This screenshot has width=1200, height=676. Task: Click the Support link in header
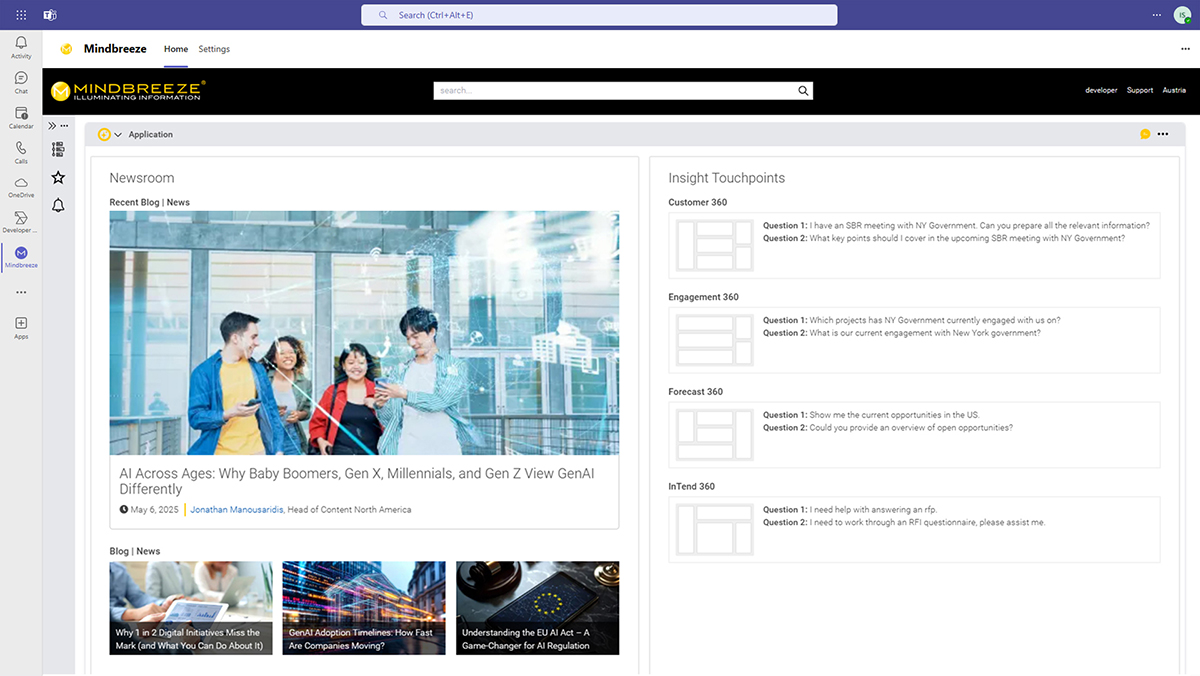pyautogui.click(x=1140, y=91)
